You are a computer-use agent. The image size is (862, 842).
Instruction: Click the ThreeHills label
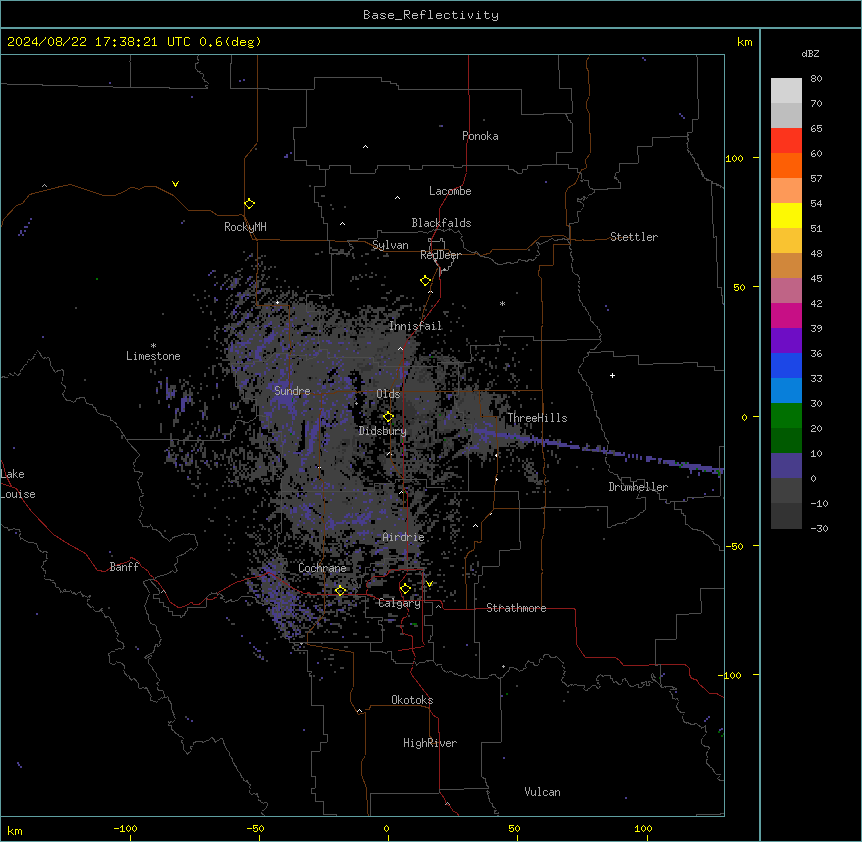click(x=537, y=418)
